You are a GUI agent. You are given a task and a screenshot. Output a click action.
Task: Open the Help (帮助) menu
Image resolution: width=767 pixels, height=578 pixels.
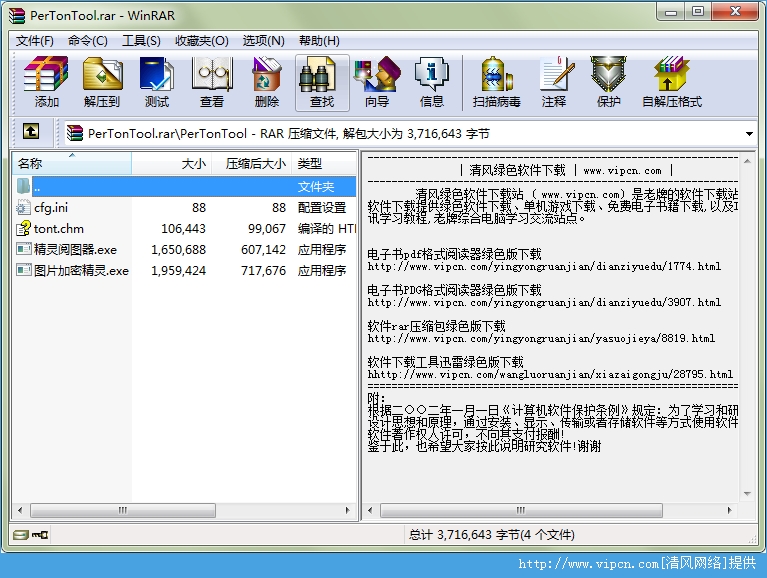(x=319, y=41)
